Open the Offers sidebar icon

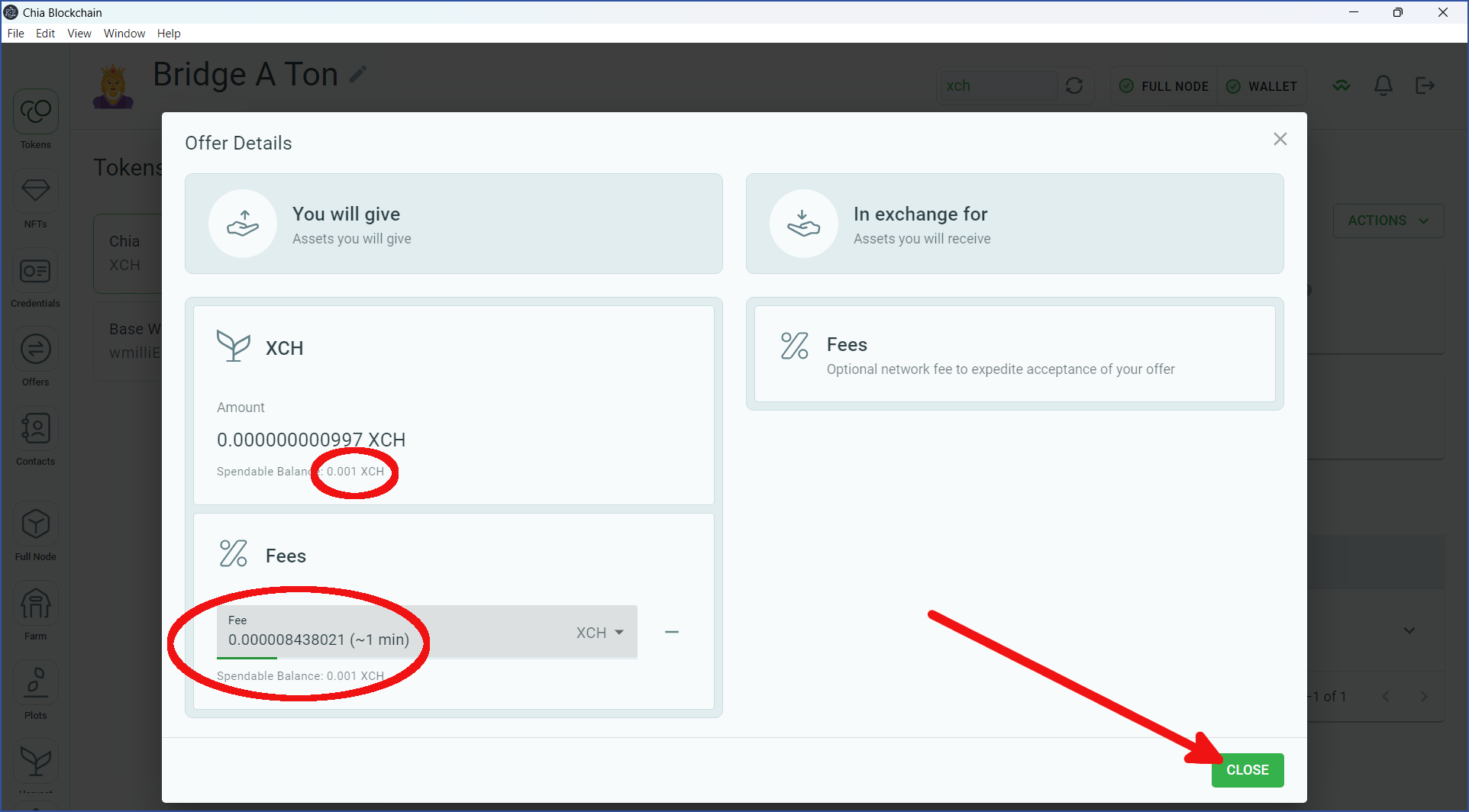tap(35, 350)
